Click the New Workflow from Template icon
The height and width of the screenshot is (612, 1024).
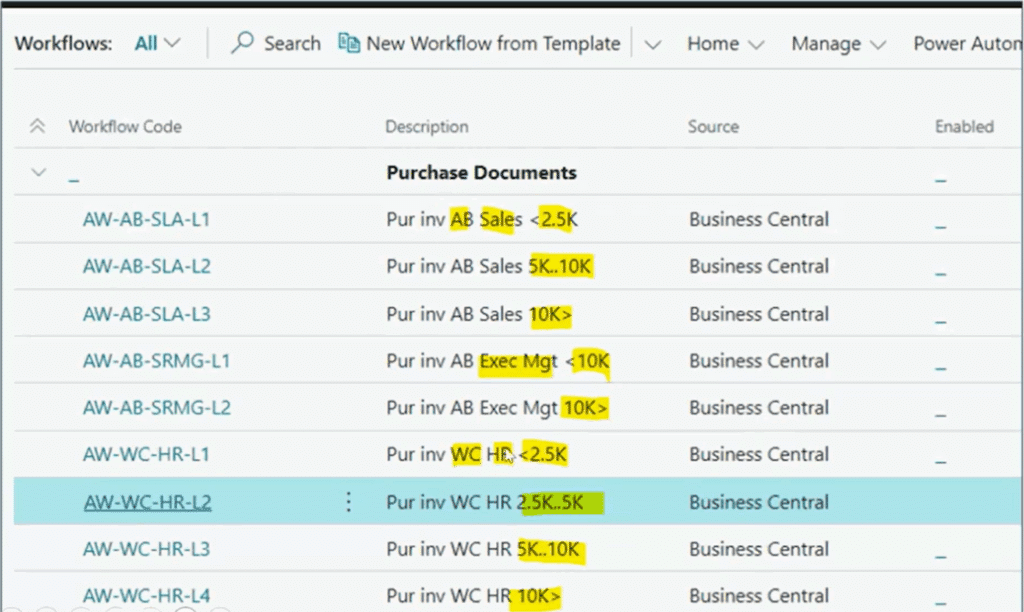pyautogui.click(x=350, y=43)
